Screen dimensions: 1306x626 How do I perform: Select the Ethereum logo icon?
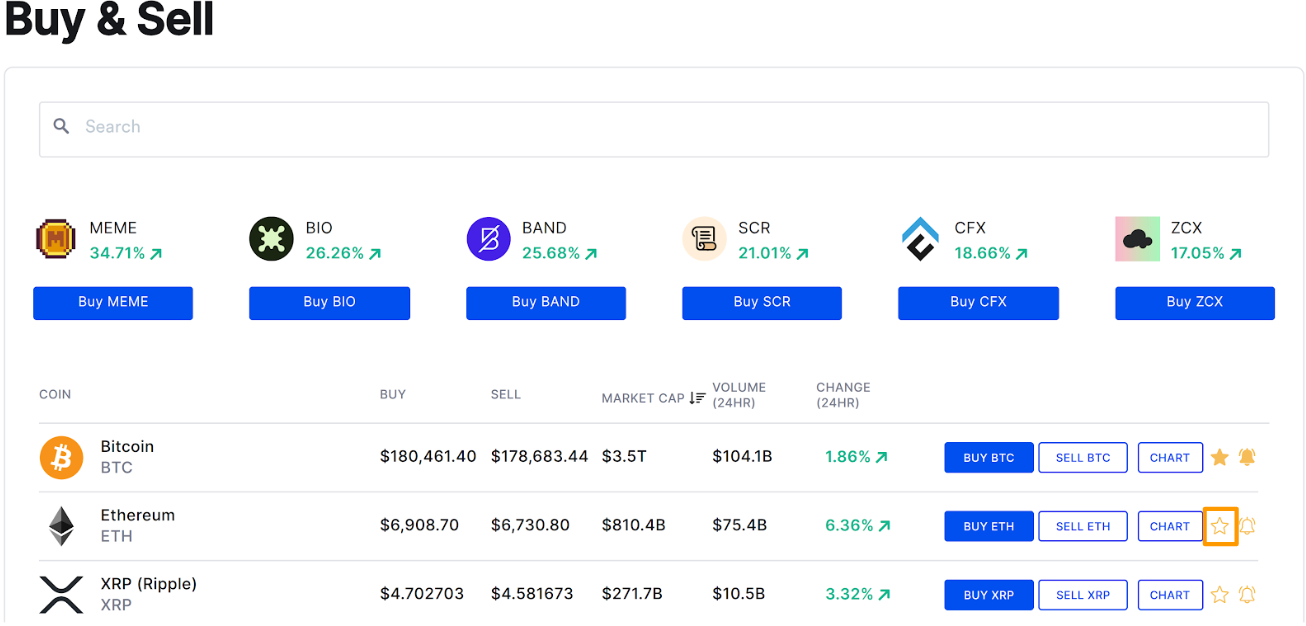click(61, 525)
